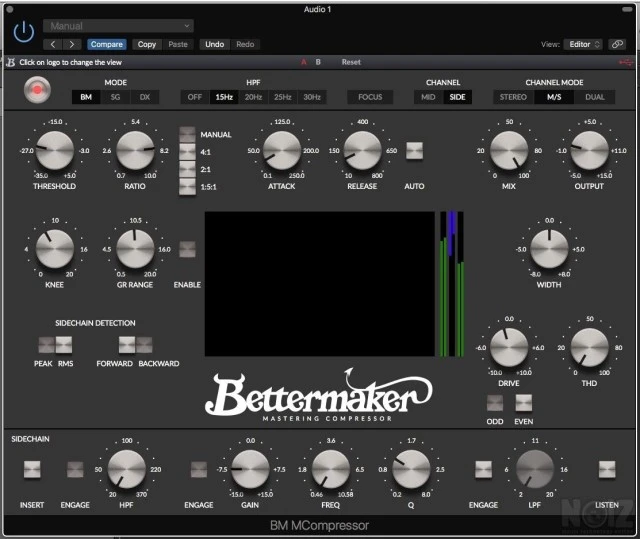Image resolution: width=640 pixels, height=539 pixels.
Task: Toggle the sidechain LPF ENGAGE switch
Action: (483, 470)
